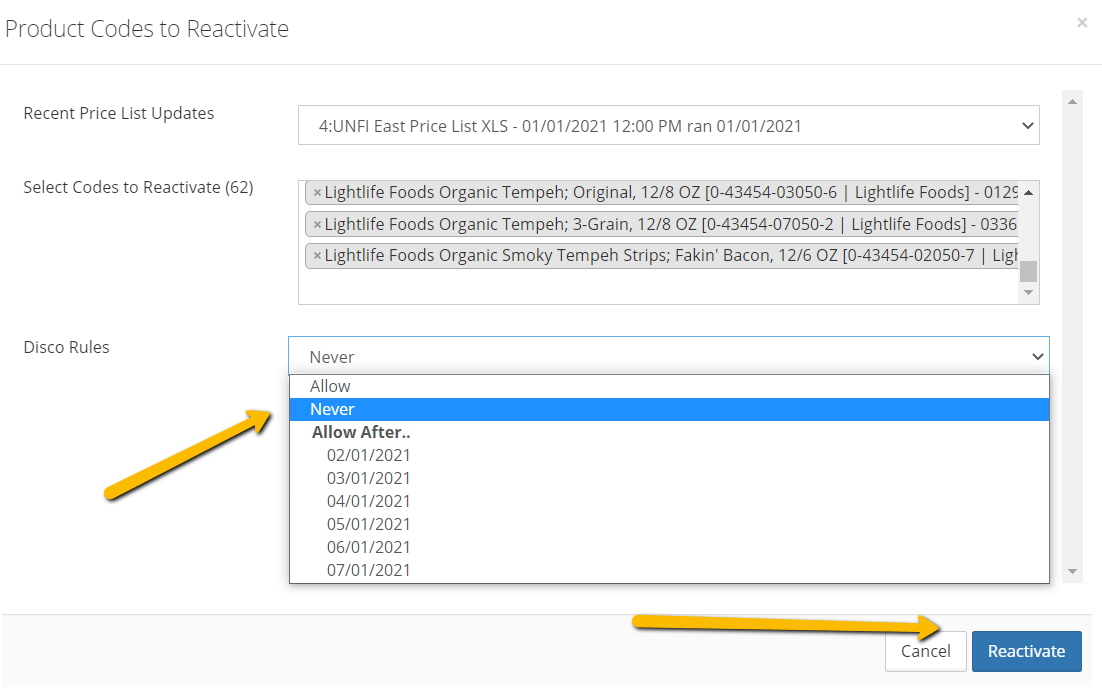Click the dialog's scroll down arrow

1073,572
